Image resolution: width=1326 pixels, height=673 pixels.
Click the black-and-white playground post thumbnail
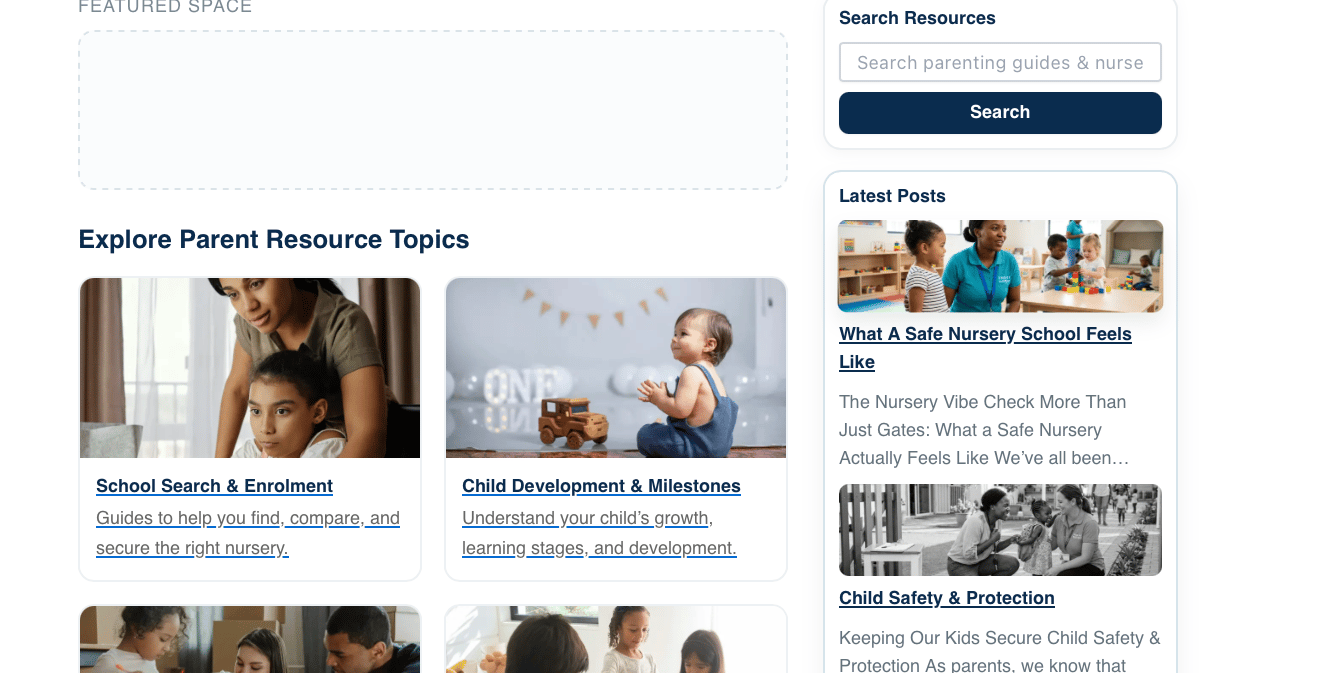coord(1000,530)
